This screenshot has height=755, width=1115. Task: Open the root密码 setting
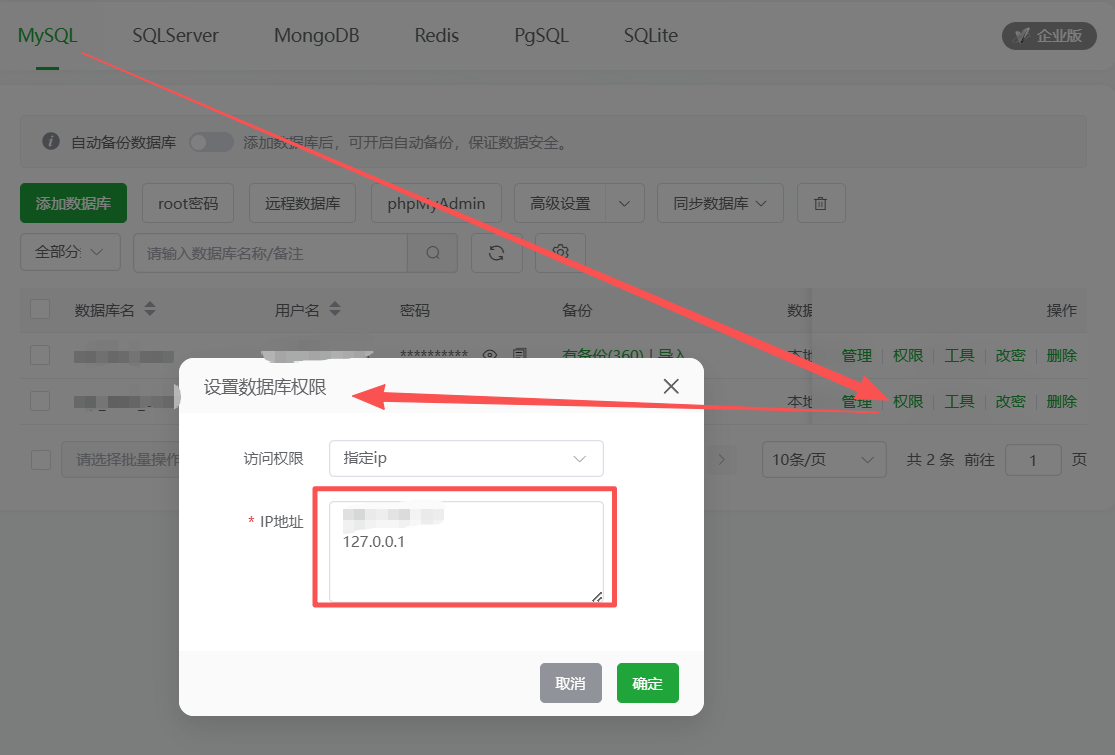point(188,203)
